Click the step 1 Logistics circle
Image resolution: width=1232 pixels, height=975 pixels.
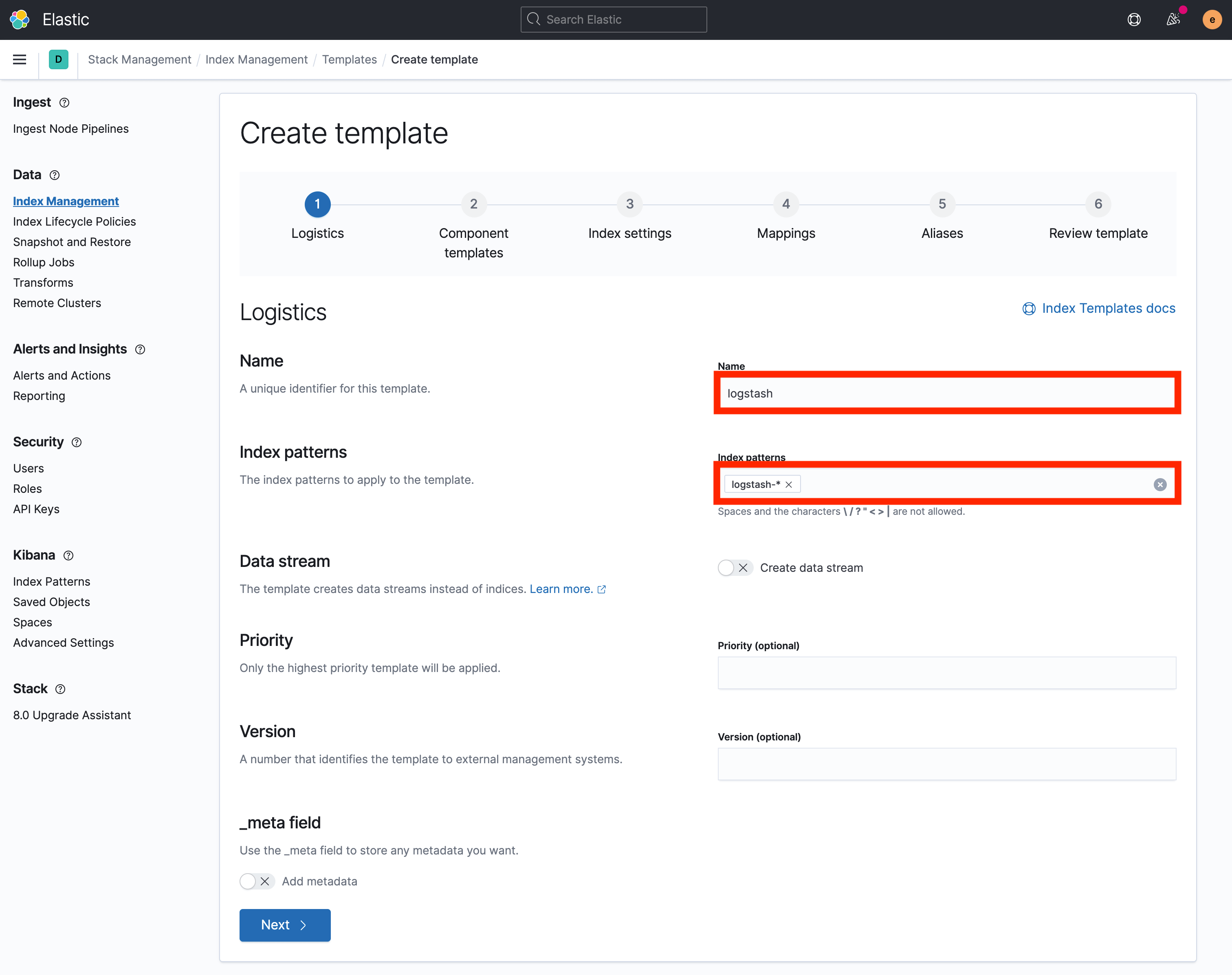point(317,204)
